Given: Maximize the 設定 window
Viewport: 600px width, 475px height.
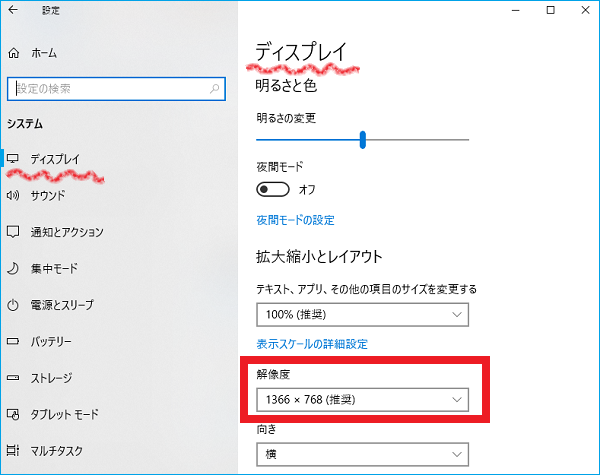Looking at the screenshot, I should pos(550,10).
